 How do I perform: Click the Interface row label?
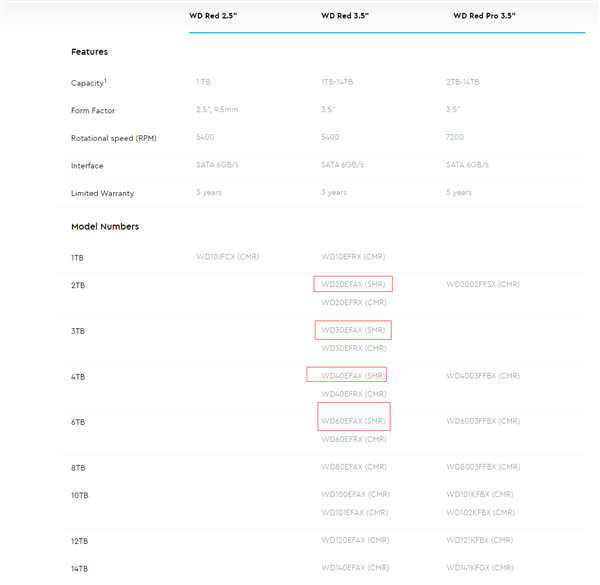point(87,166)
